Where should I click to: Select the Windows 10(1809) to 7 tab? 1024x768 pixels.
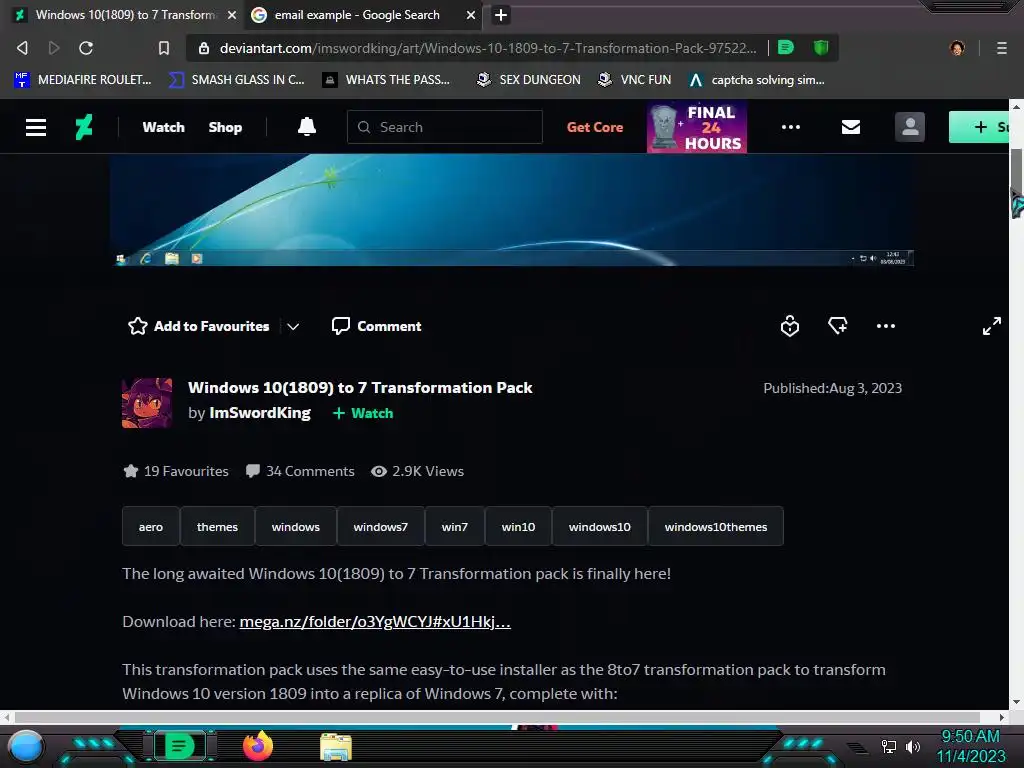(x=124, y=15)
